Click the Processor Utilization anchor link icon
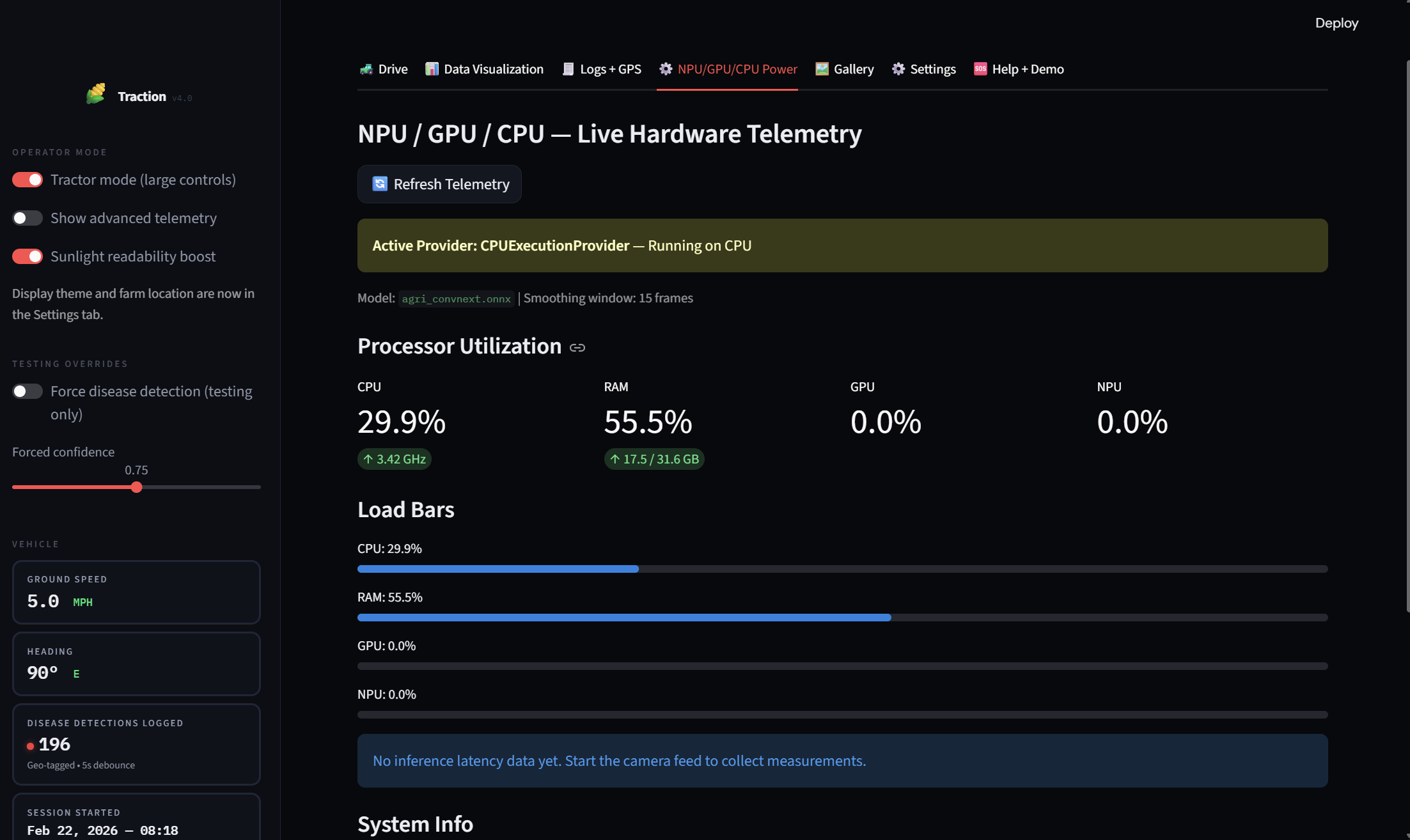 (x=577, y=348)
